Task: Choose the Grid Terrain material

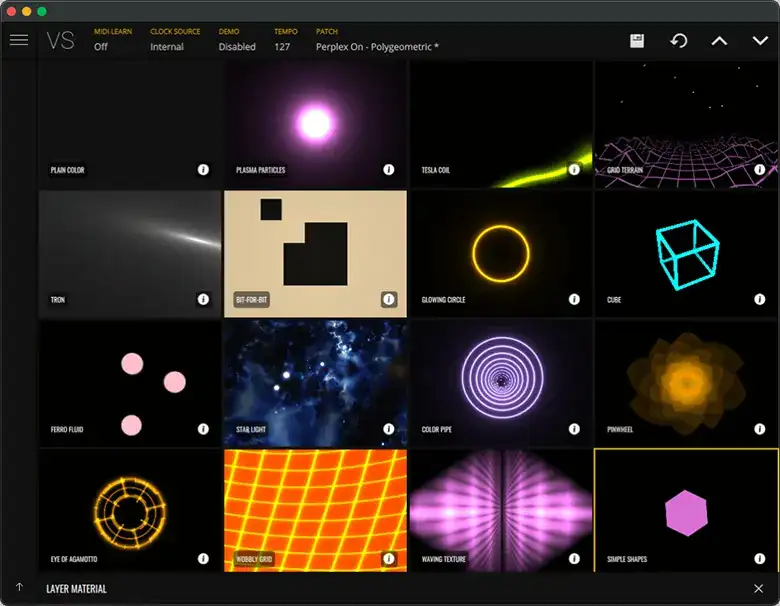Action: pos(686,124)
